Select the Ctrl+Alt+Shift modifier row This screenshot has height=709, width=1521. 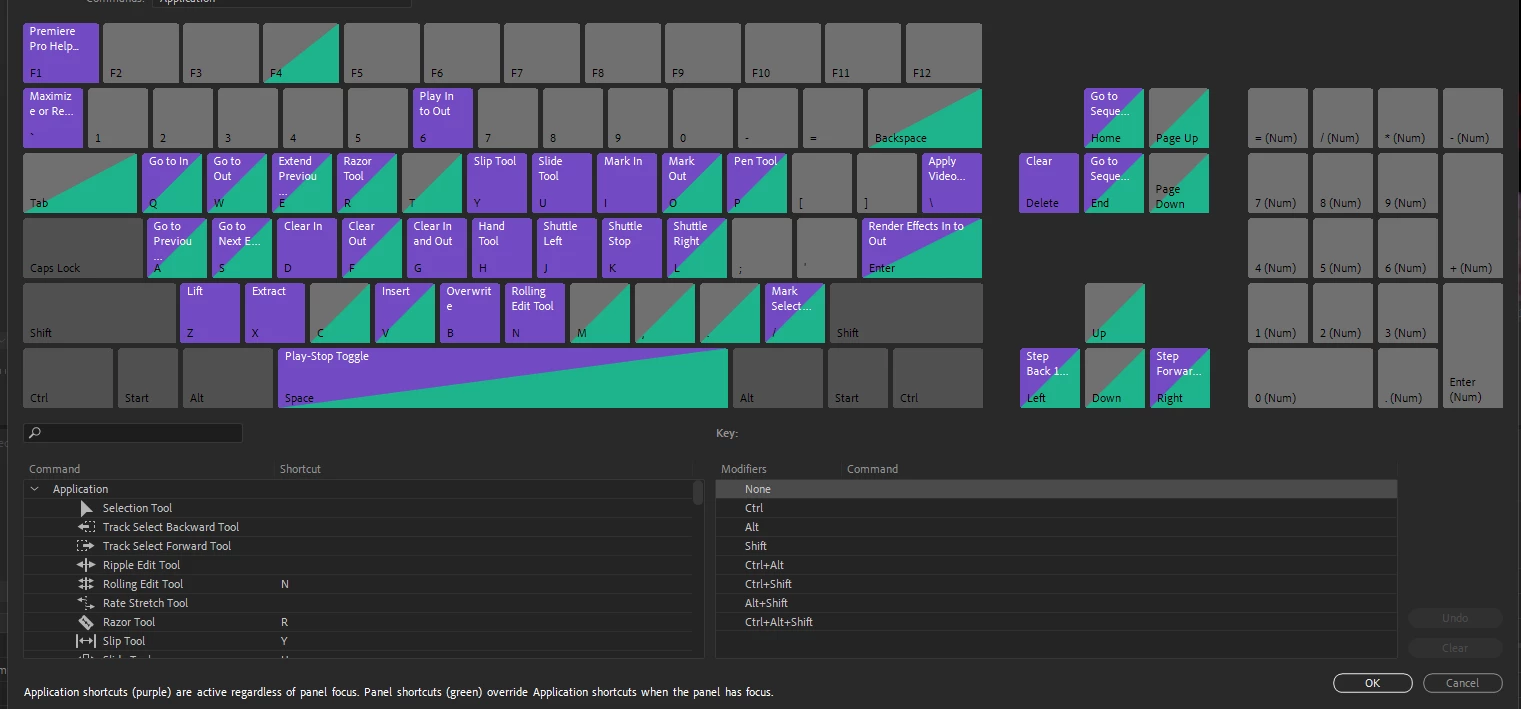(x=1056, y=622)
